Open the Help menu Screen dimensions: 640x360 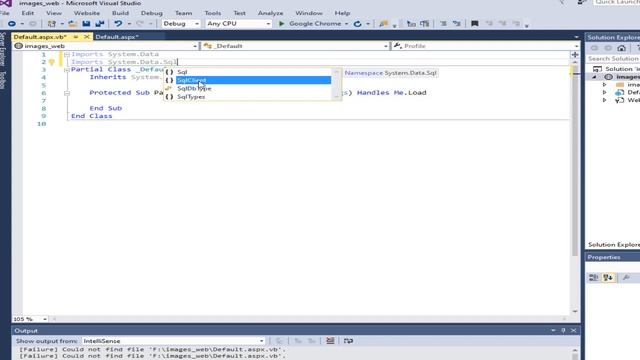[x=342, y=13]
